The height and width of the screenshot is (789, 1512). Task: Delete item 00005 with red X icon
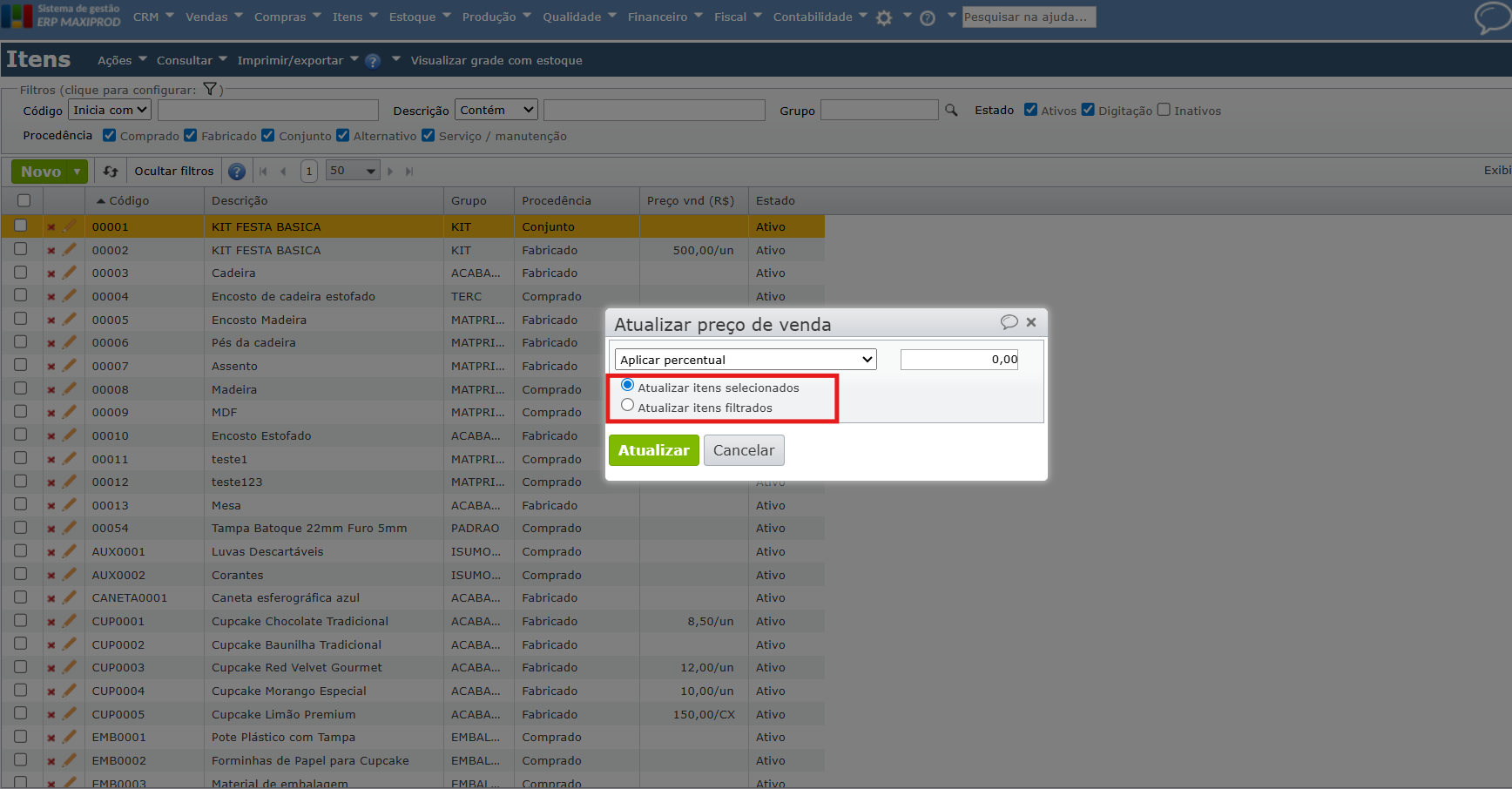click(51, 320)
